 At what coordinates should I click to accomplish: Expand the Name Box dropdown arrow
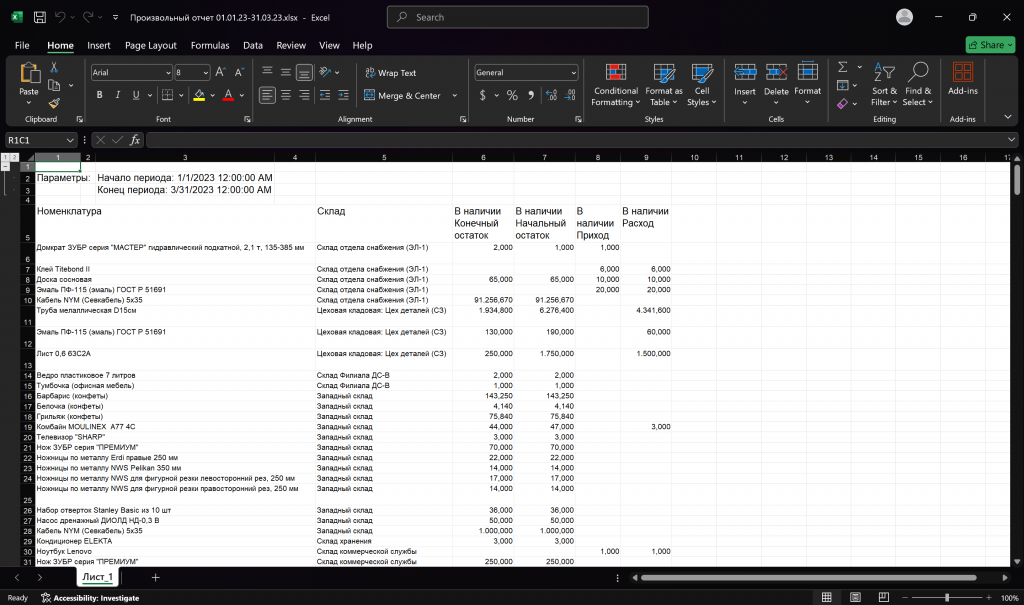(x=70, y=140)
